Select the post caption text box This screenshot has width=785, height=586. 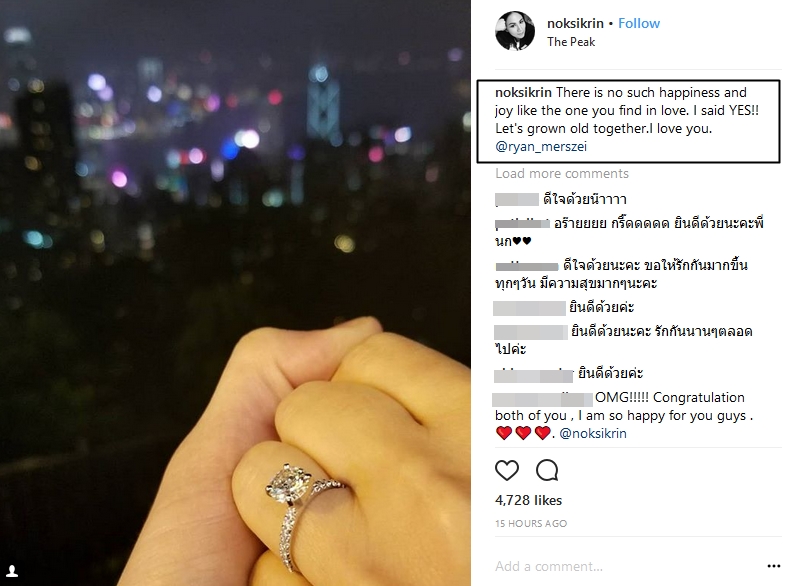[x=628, y=121]
